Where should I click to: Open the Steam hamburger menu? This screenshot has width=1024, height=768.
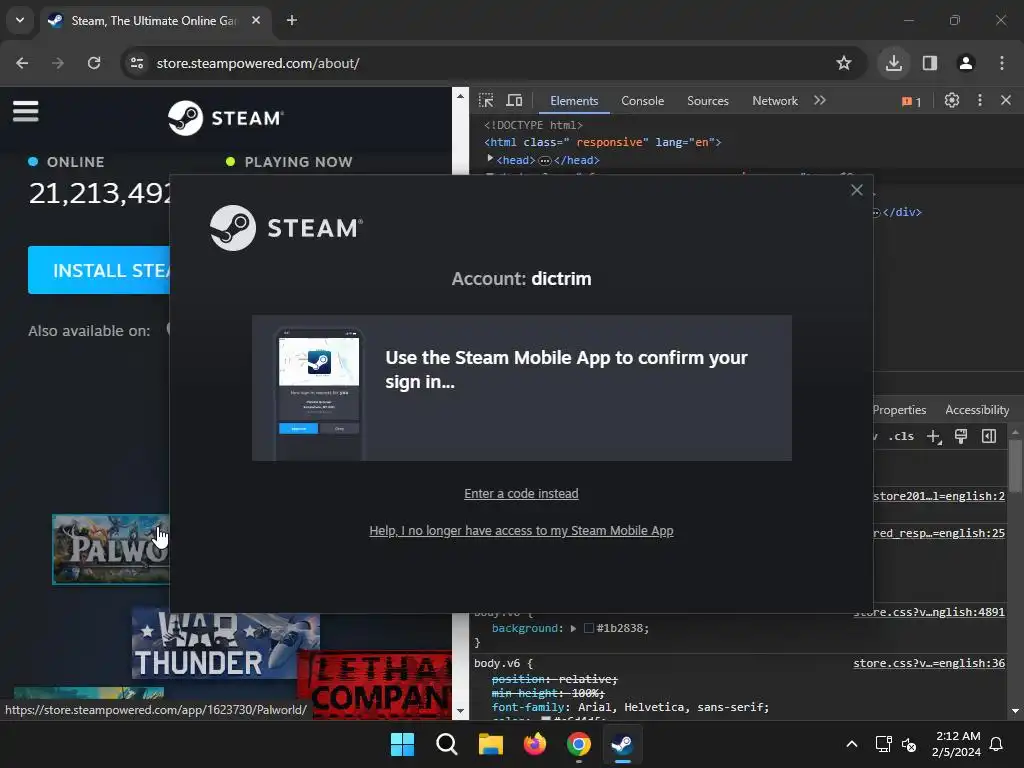tap(25, 111)
